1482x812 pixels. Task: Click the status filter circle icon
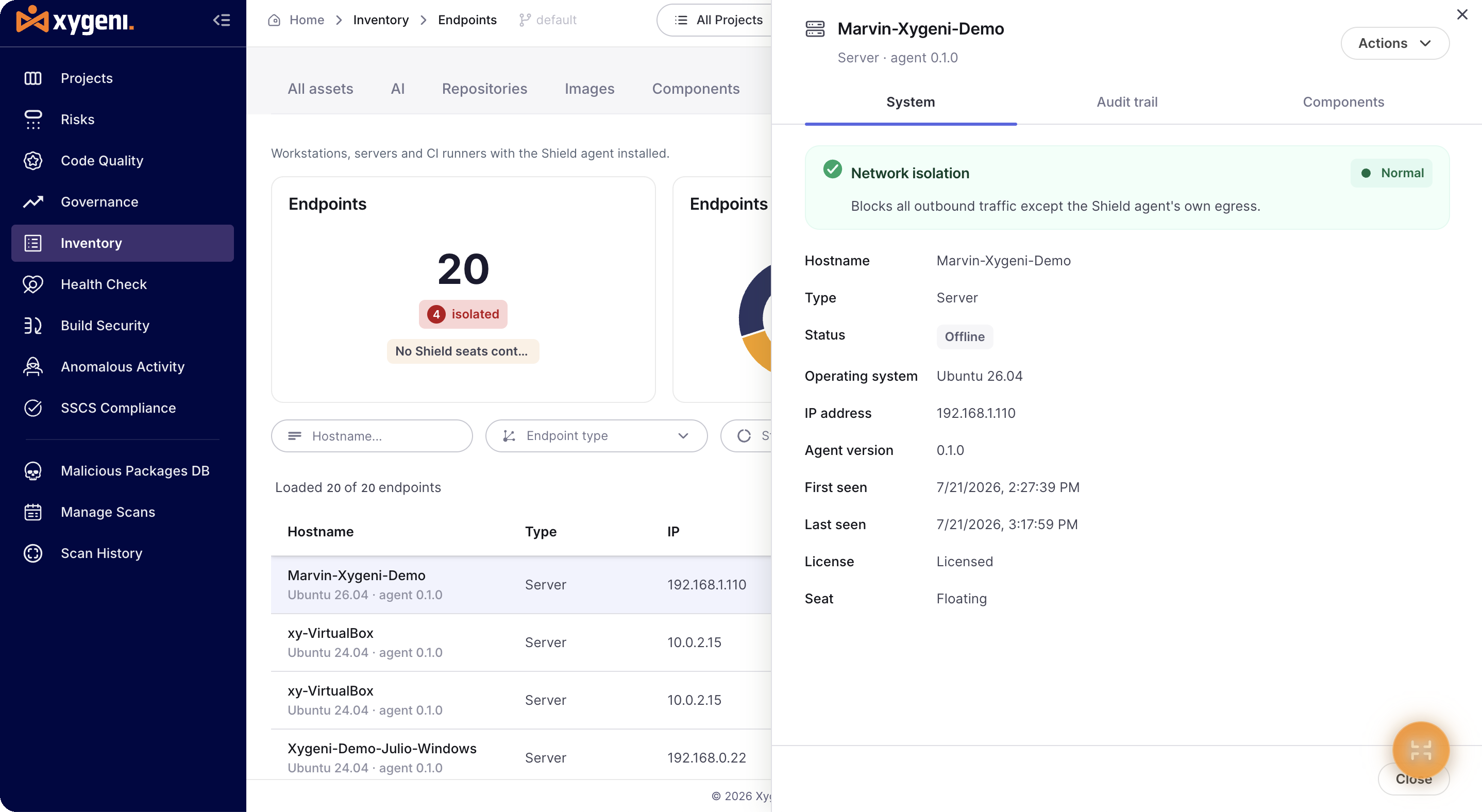point(745,436)
